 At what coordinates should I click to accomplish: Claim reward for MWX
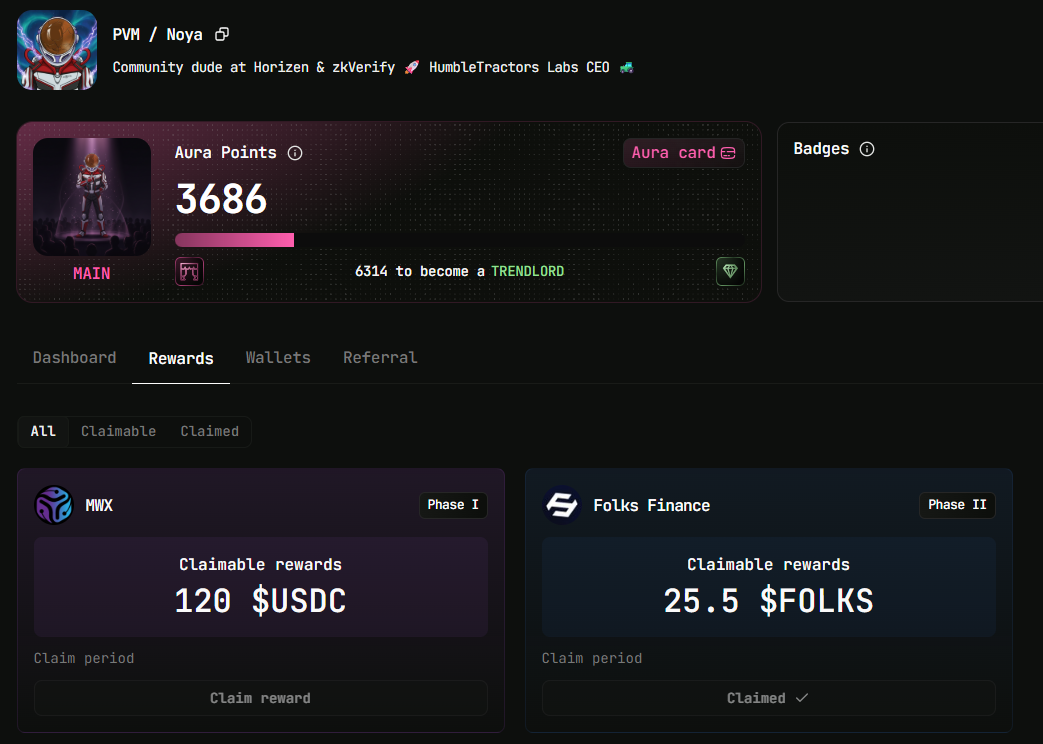[x=261, y=698]
